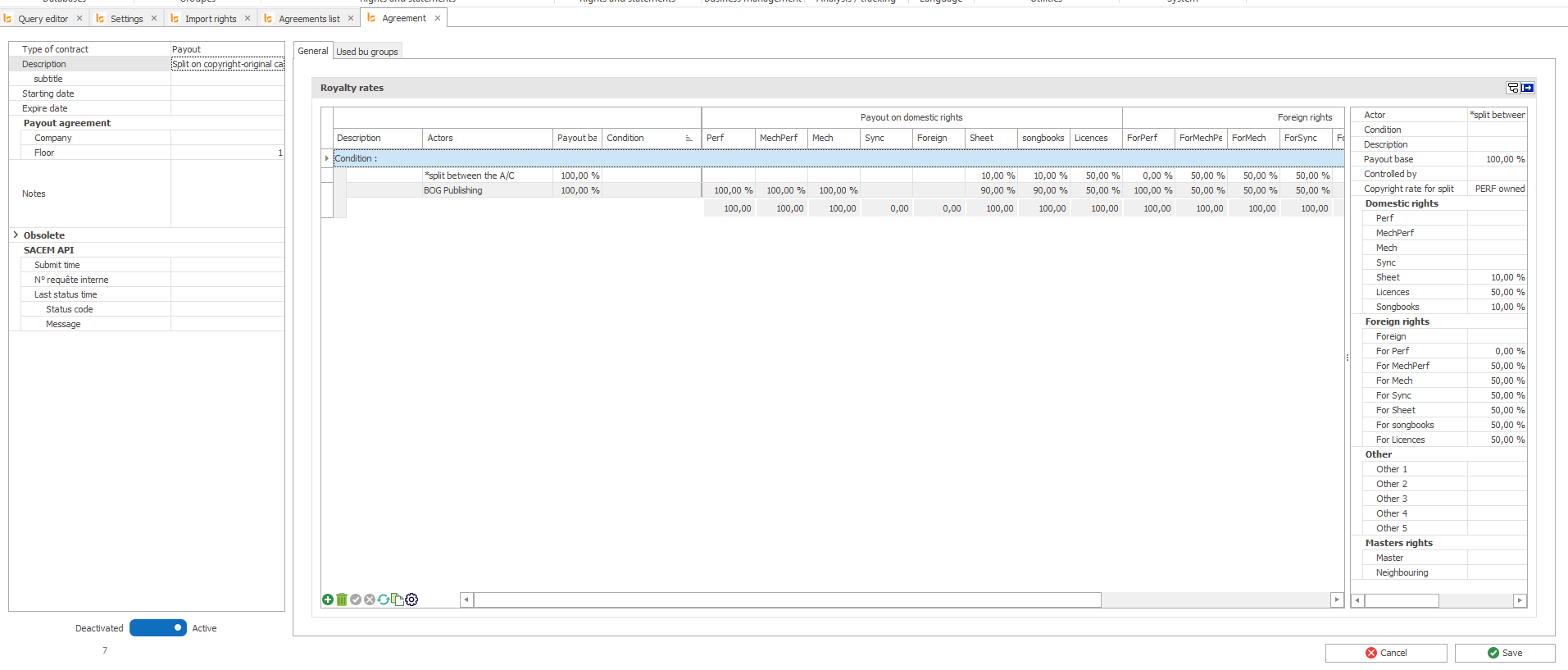1568x670 pixels.
Task: Click the green trash delete icon
Action: (x=342, y=599)
